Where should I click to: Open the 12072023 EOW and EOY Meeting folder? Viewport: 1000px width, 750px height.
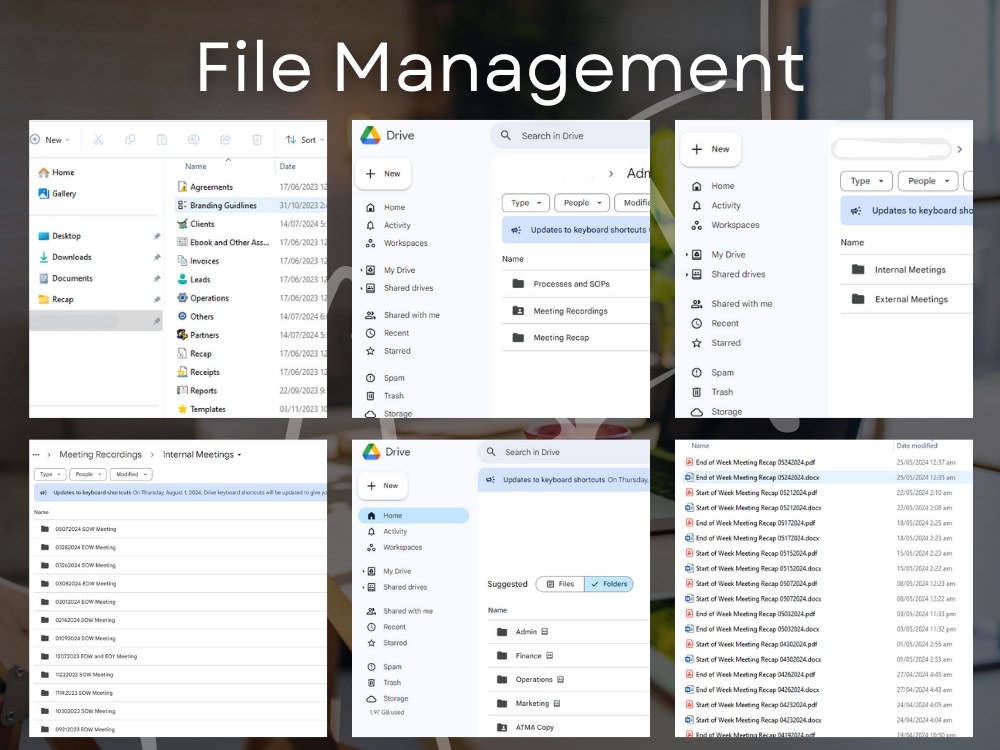click(180, 656)
